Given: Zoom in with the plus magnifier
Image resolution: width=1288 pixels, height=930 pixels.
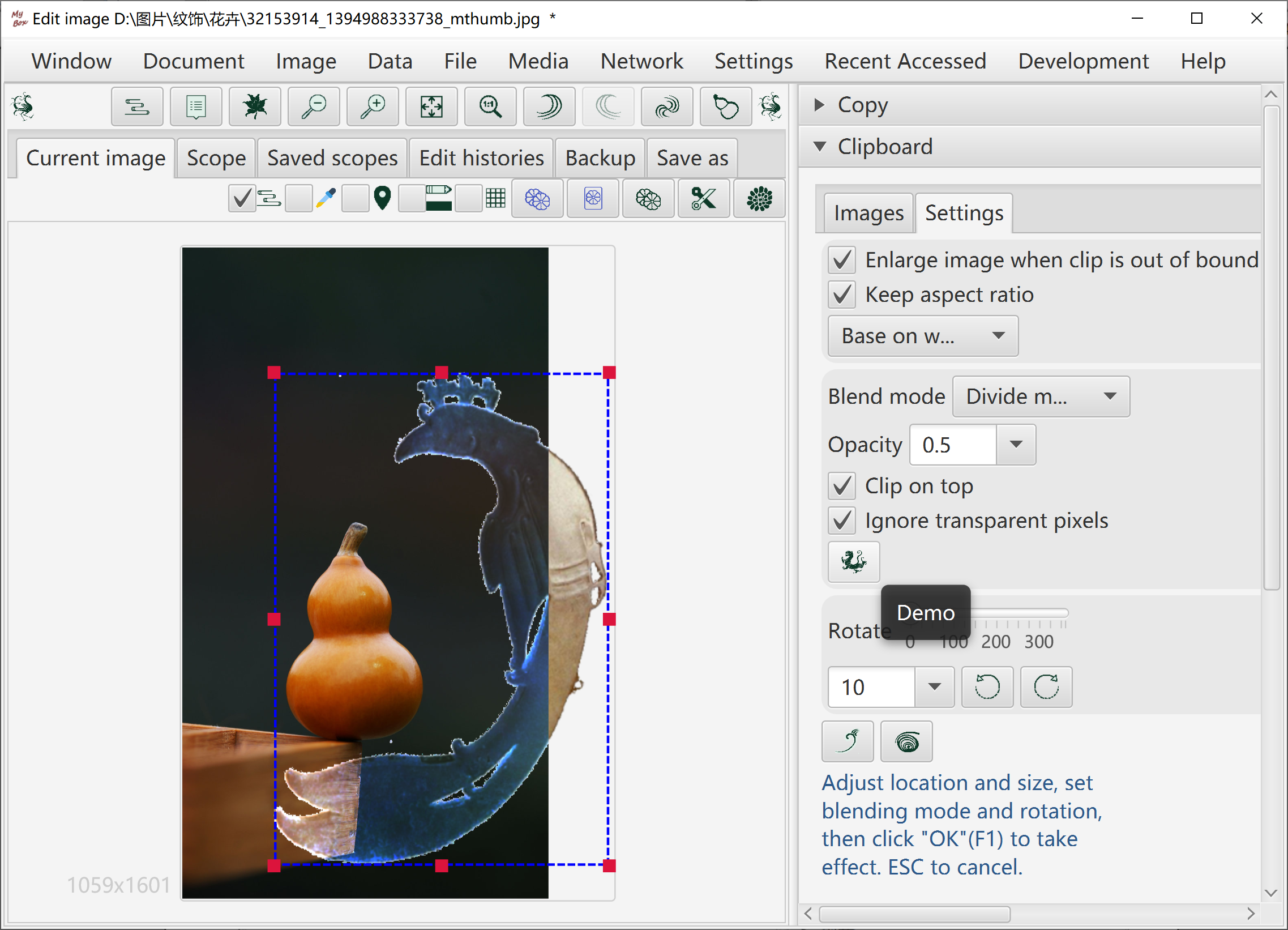Looking at the screenshot, I should click(373, 106).
